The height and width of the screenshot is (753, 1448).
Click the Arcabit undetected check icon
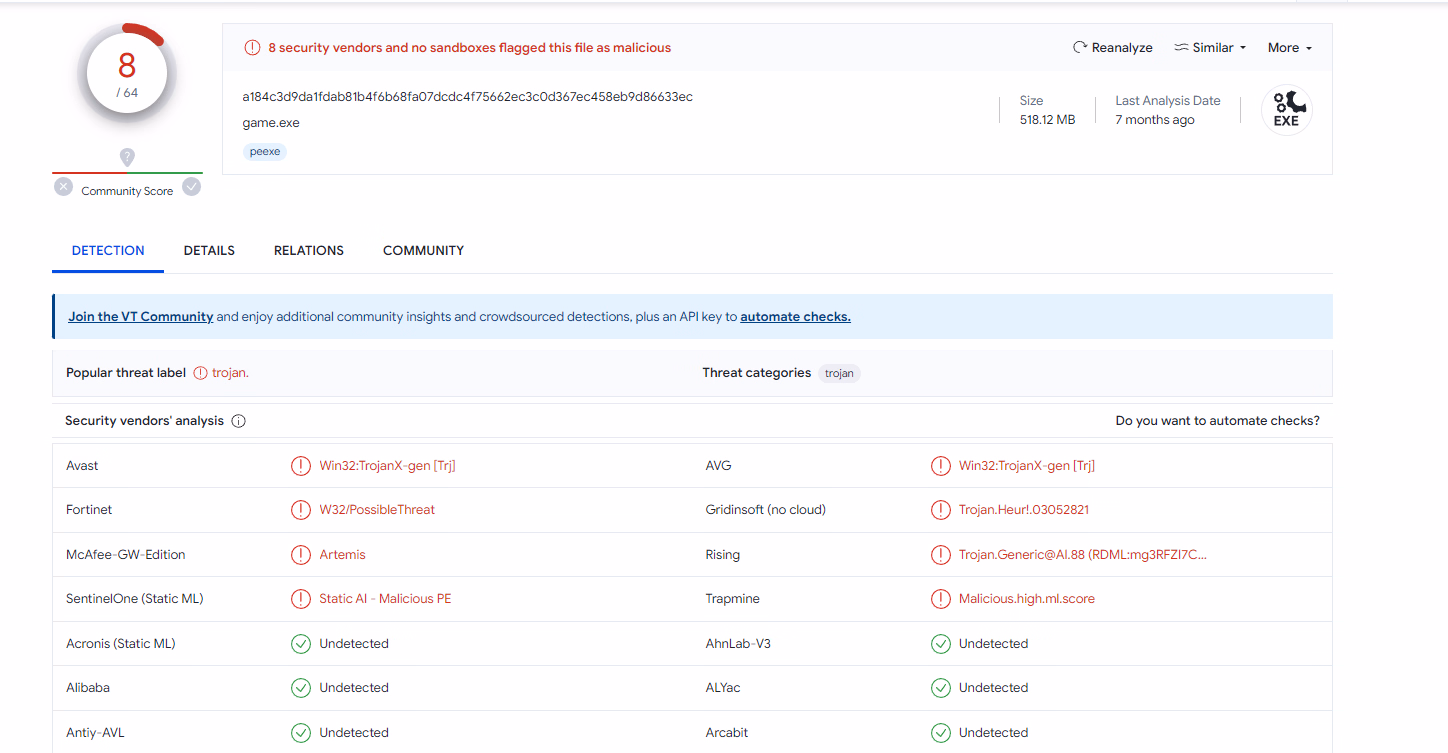[940, 733]
